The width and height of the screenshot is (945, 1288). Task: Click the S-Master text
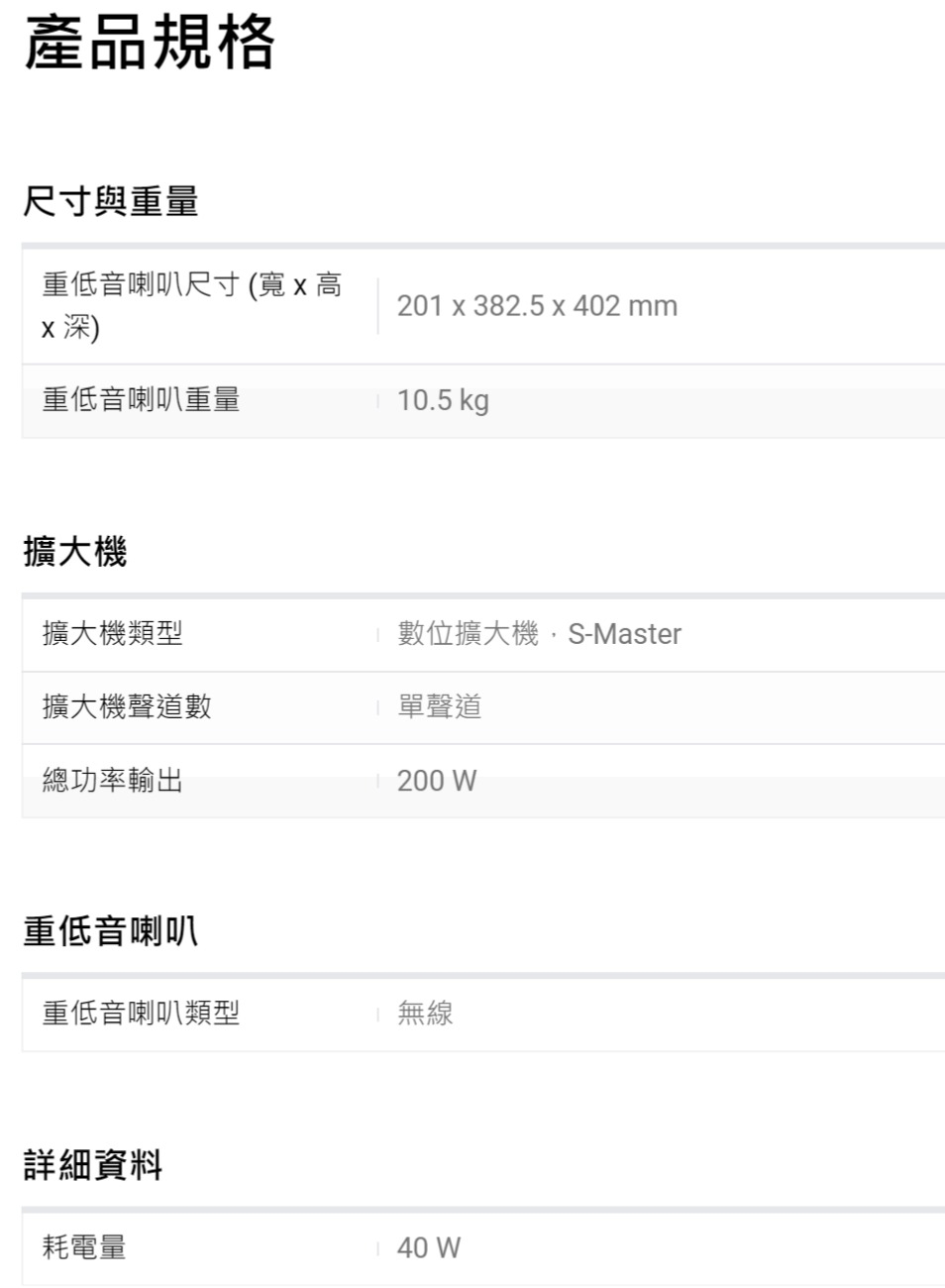coord(624,634)
